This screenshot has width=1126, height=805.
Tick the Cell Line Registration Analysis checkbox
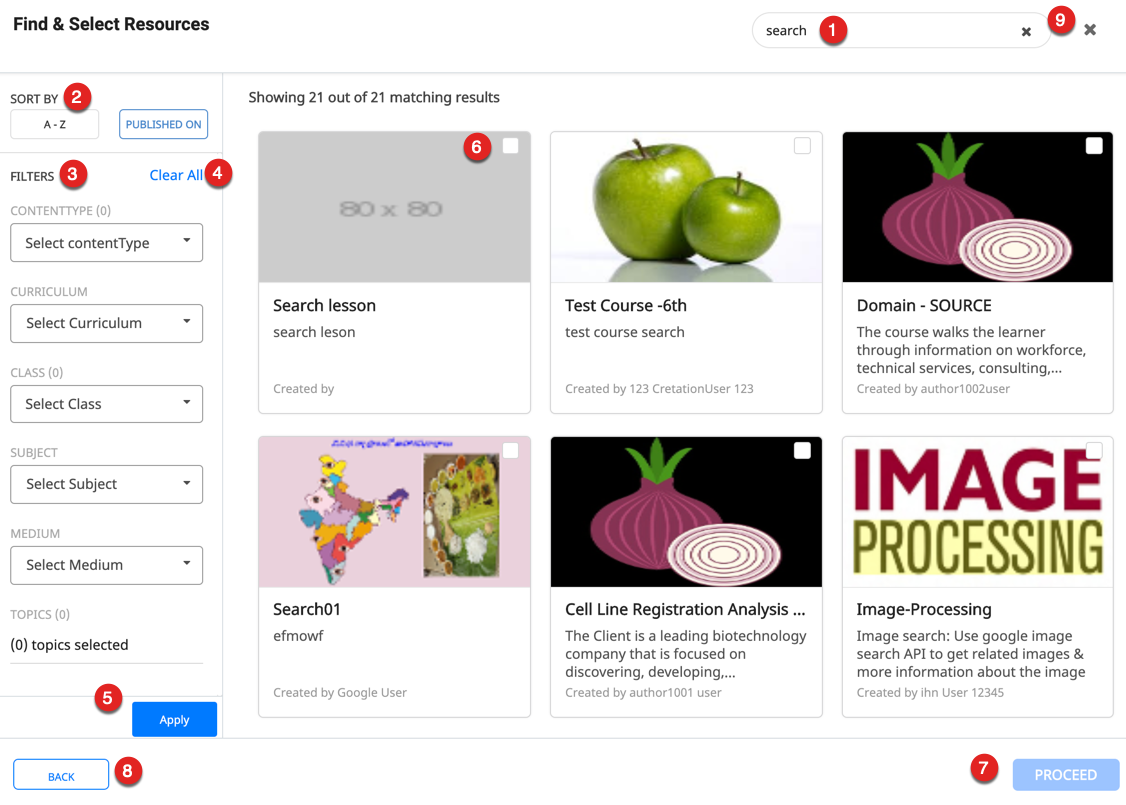802,451
